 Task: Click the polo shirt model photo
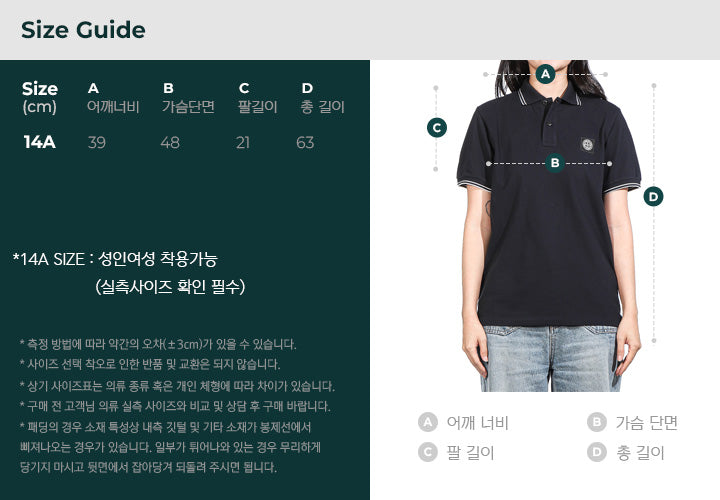[549, 225]
